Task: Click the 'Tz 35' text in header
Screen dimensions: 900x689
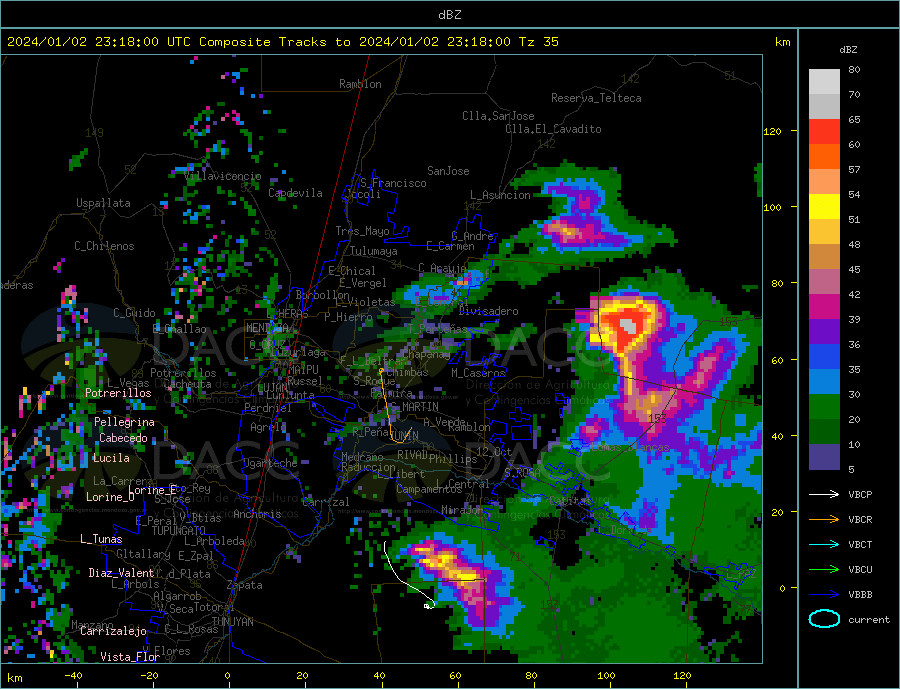Action: pyautogui.click(x=538, y=42)
